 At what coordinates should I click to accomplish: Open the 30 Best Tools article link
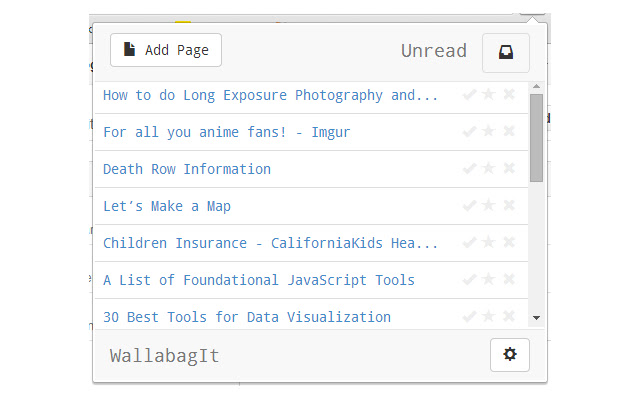pos(247,317)
